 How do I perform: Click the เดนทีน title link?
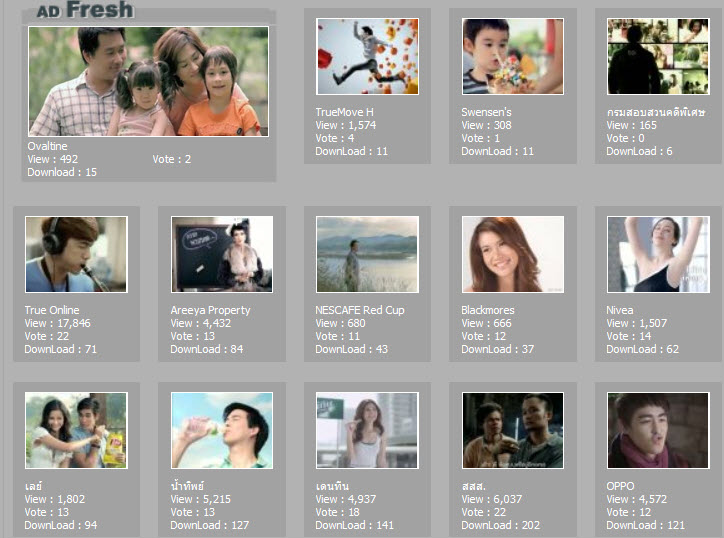332,486
